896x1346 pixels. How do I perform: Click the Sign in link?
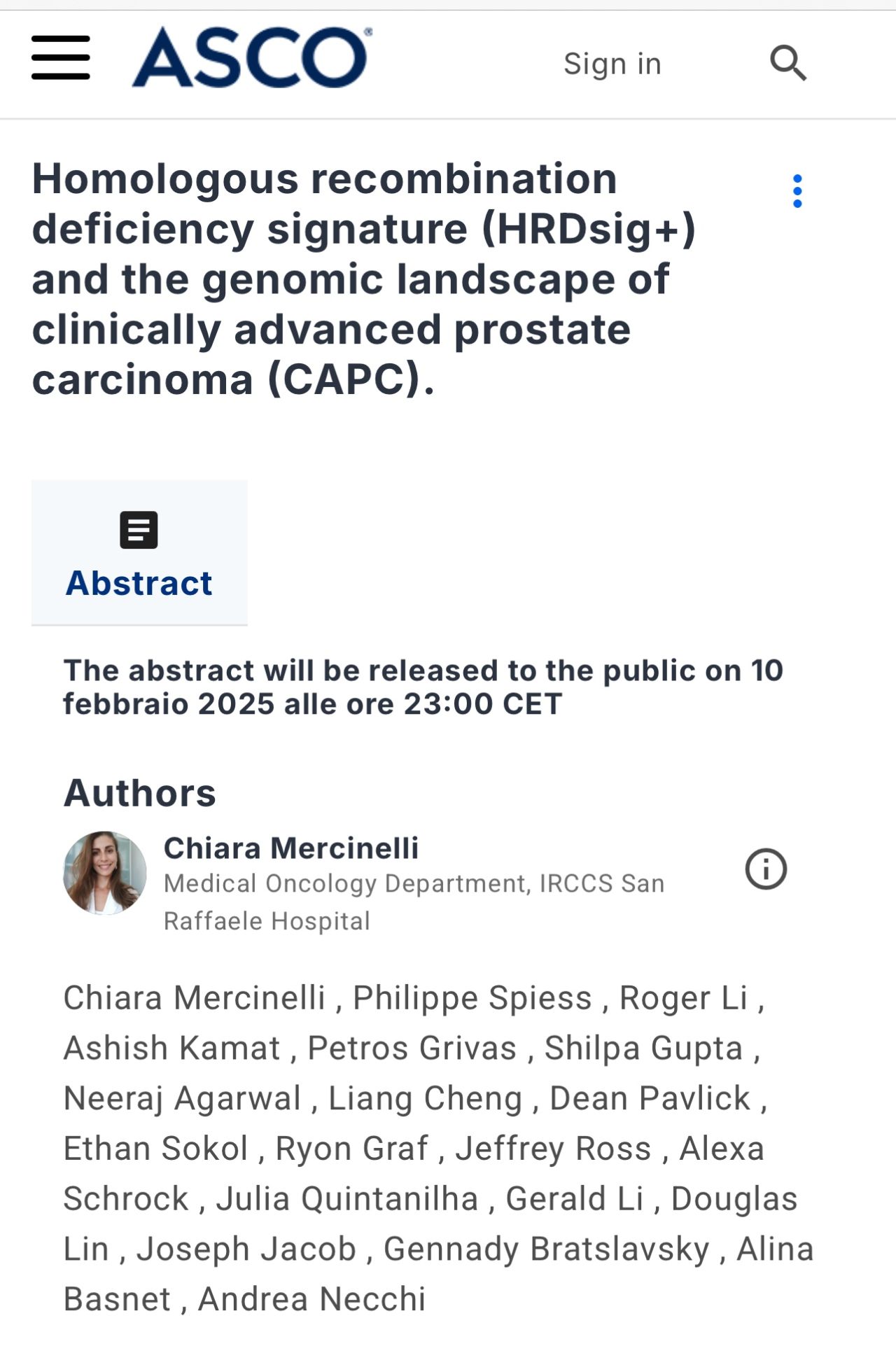click(612, 64)
